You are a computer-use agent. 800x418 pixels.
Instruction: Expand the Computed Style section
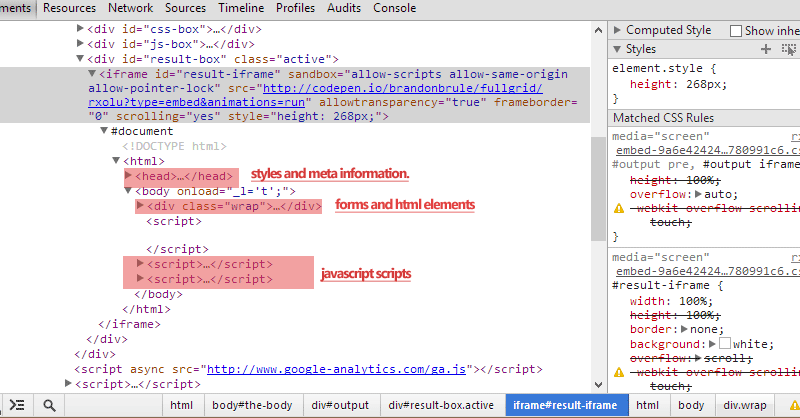click(x=617, y=30)
